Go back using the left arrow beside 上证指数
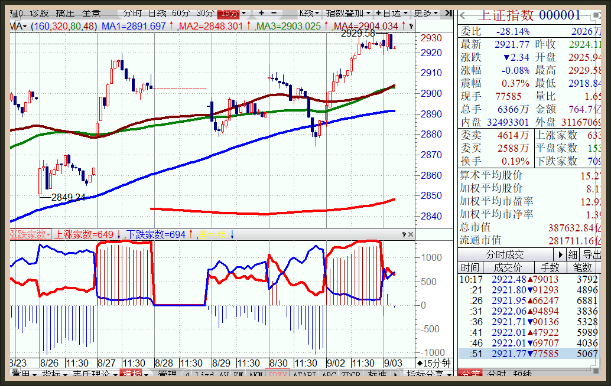611x386 pixels. coord(463,16)
